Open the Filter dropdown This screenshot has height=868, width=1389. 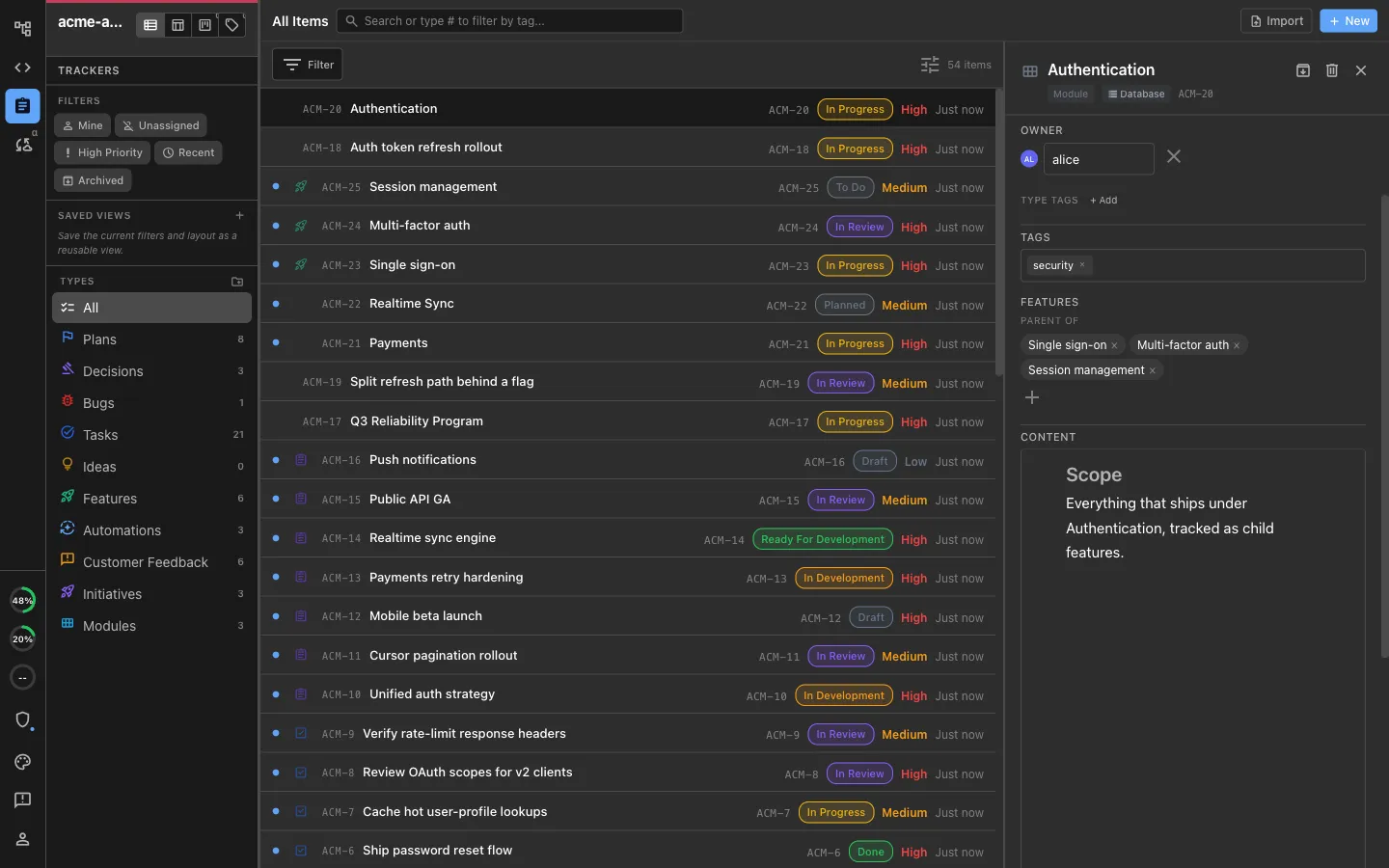point(308,65)
